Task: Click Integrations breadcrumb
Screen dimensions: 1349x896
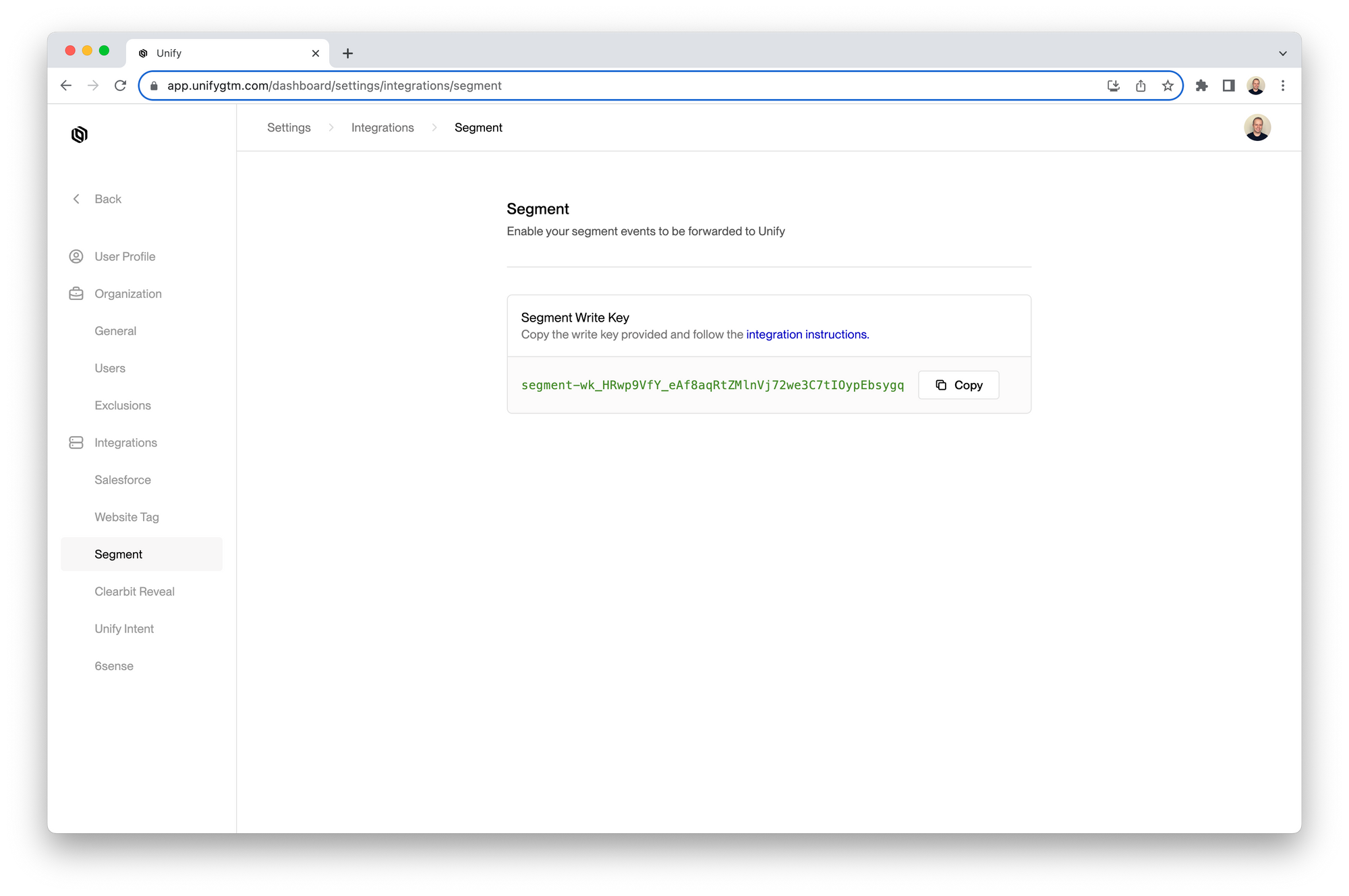Action: (382, 127)
